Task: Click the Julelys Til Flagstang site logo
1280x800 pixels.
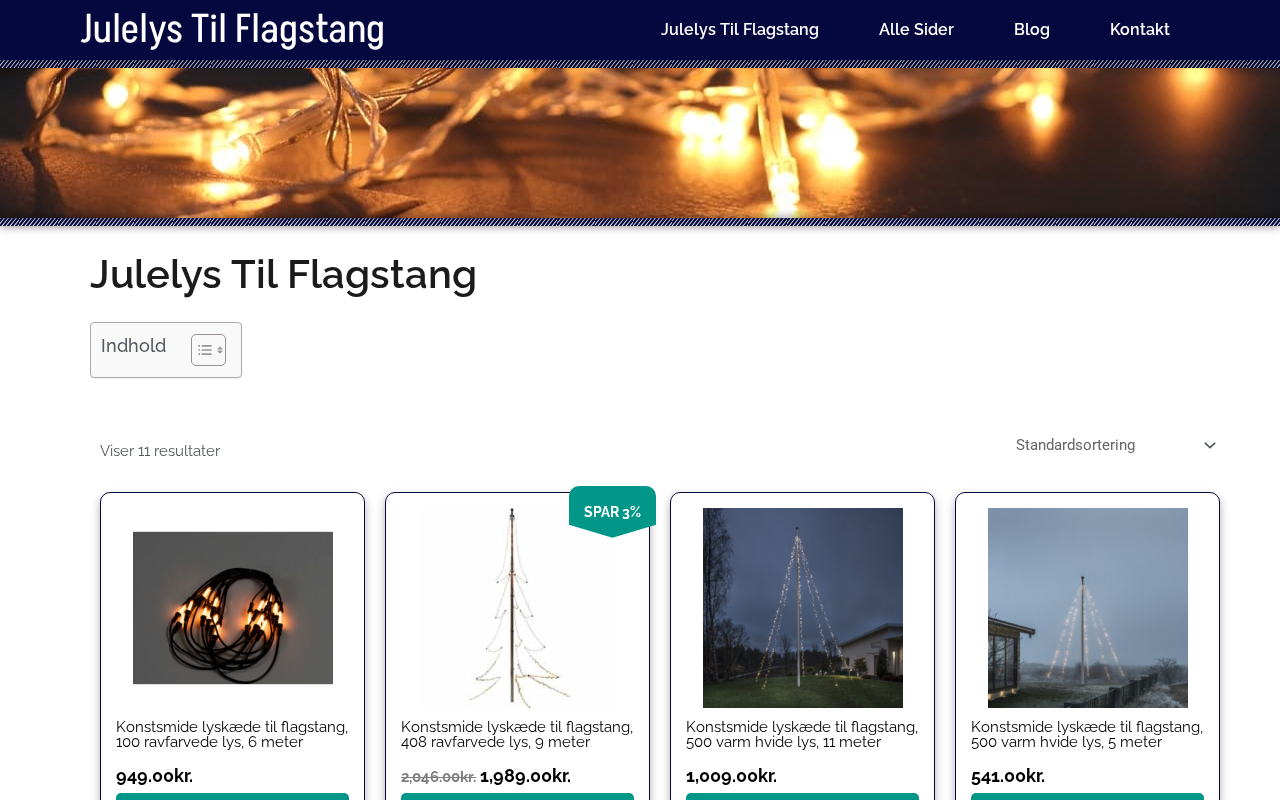Action: coord(232,29)
